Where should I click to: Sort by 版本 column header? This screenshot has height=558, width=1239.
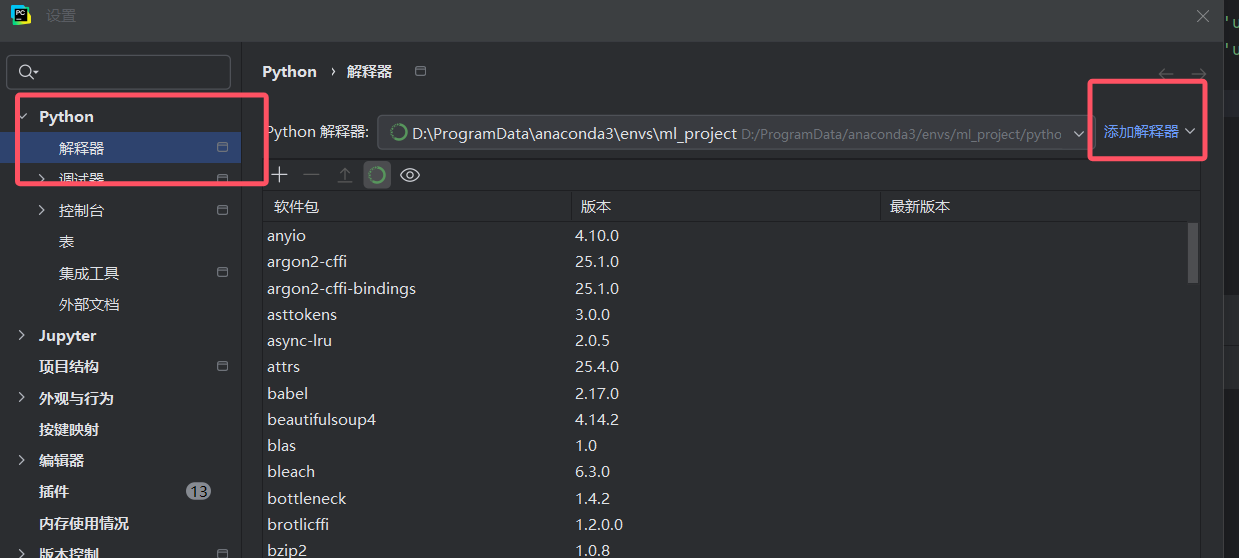click(x=725, y=207)
